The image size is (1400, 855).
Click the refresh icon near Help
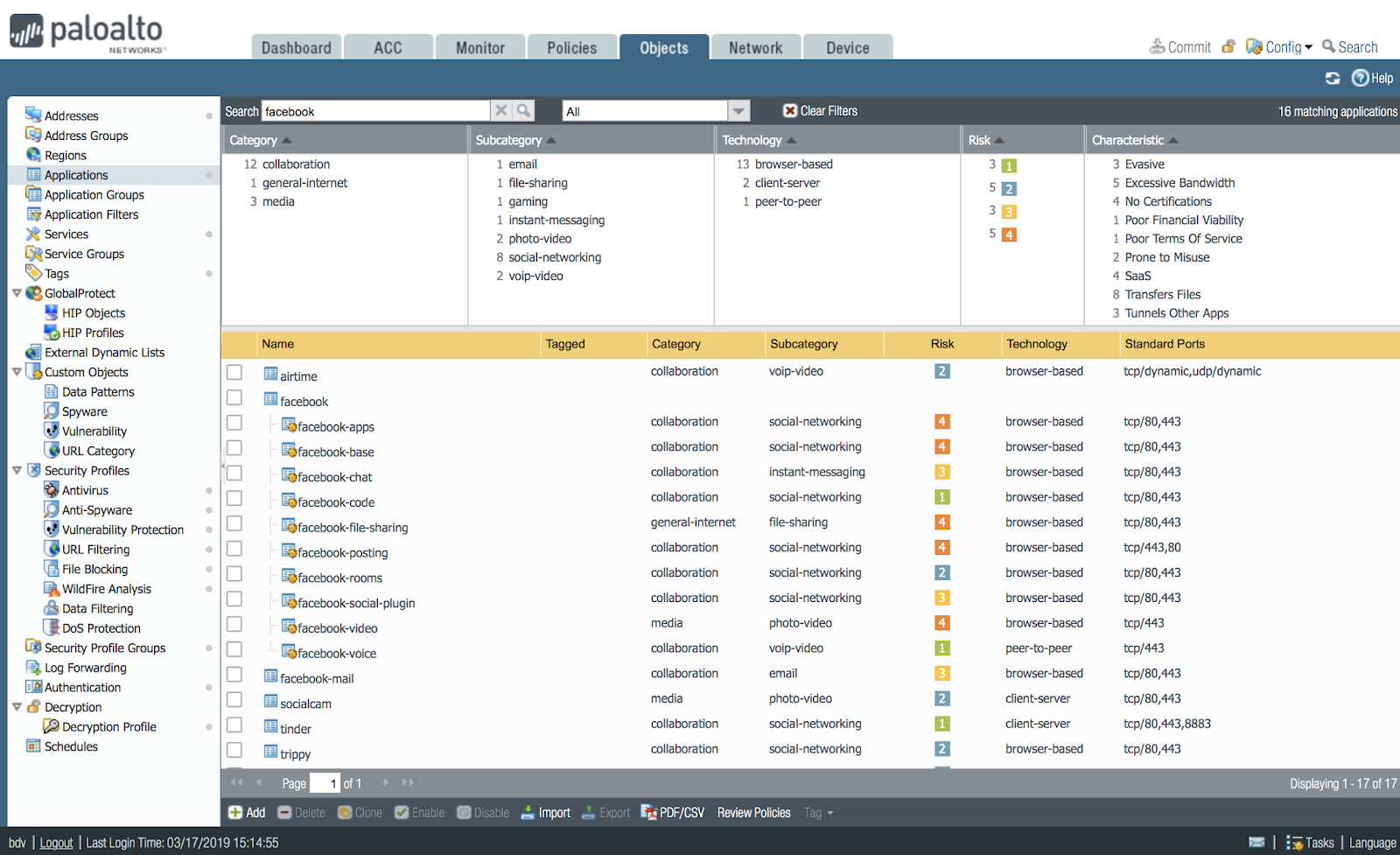[x=1332, y=78]
